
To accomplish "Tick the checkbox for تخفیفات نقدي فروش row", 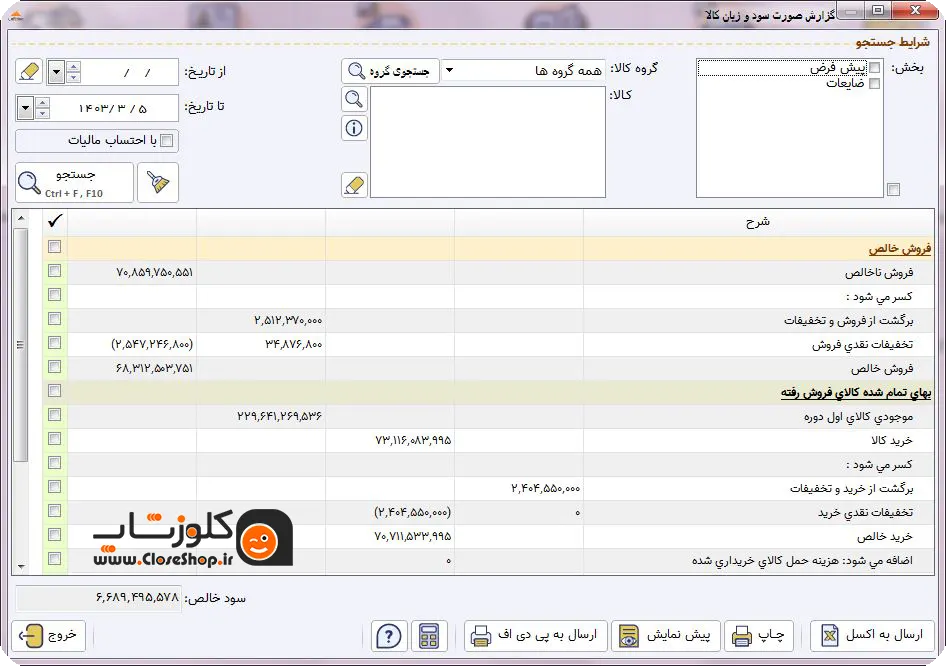I will (x=54, y=343).
